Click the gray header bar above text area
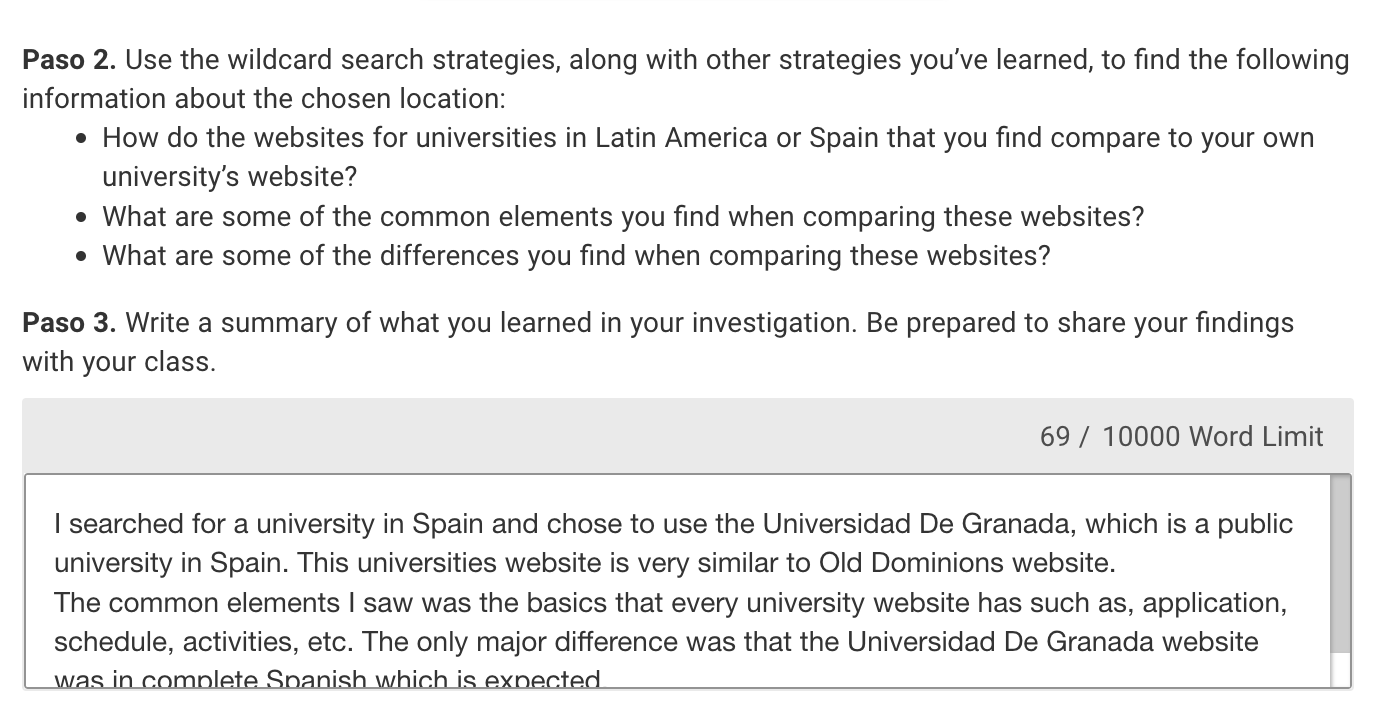The height and width of the screenshot is (716, 1398). 688,436
